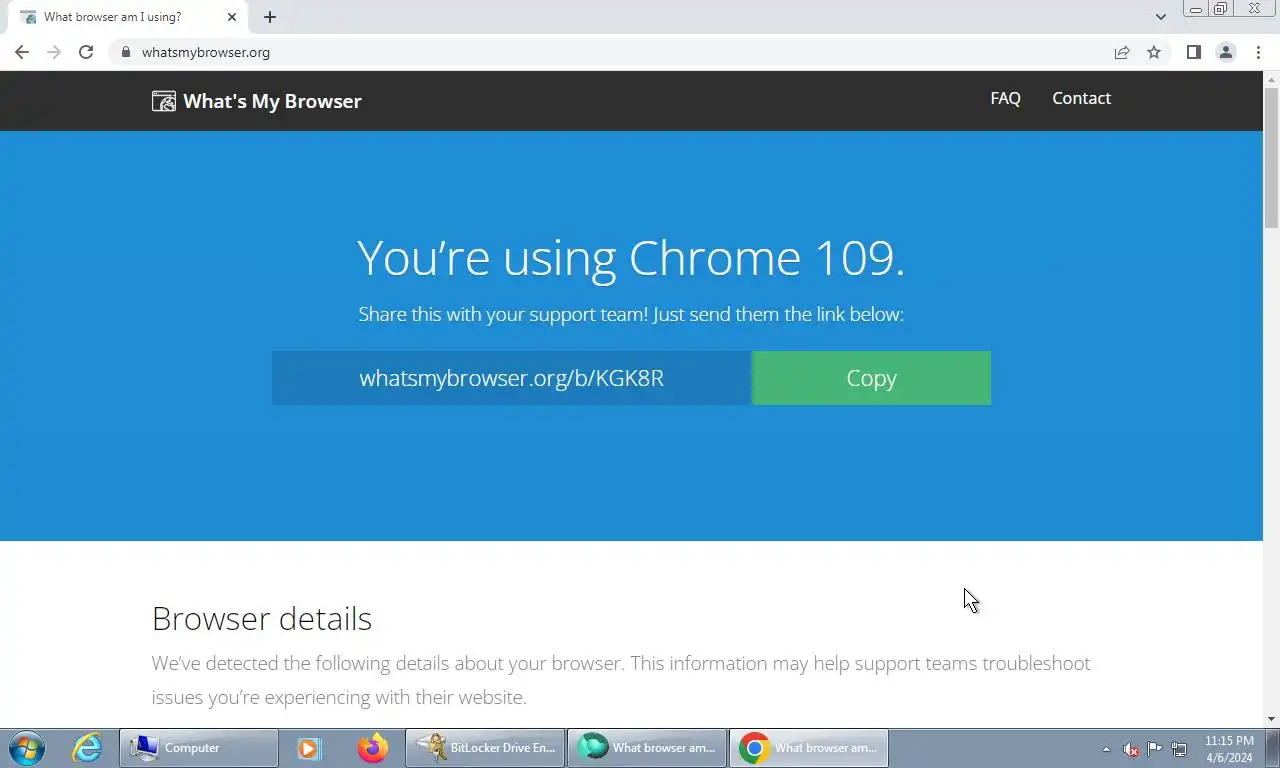Click the scrollbar up arrow

click(x=1272, y=78)
